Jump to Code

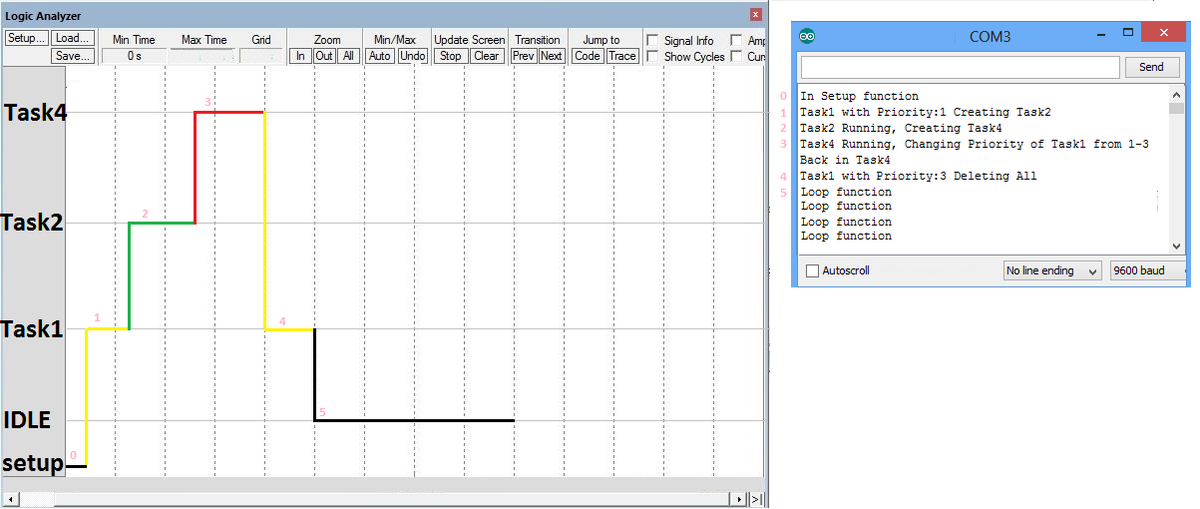click(x=588, y=56)
